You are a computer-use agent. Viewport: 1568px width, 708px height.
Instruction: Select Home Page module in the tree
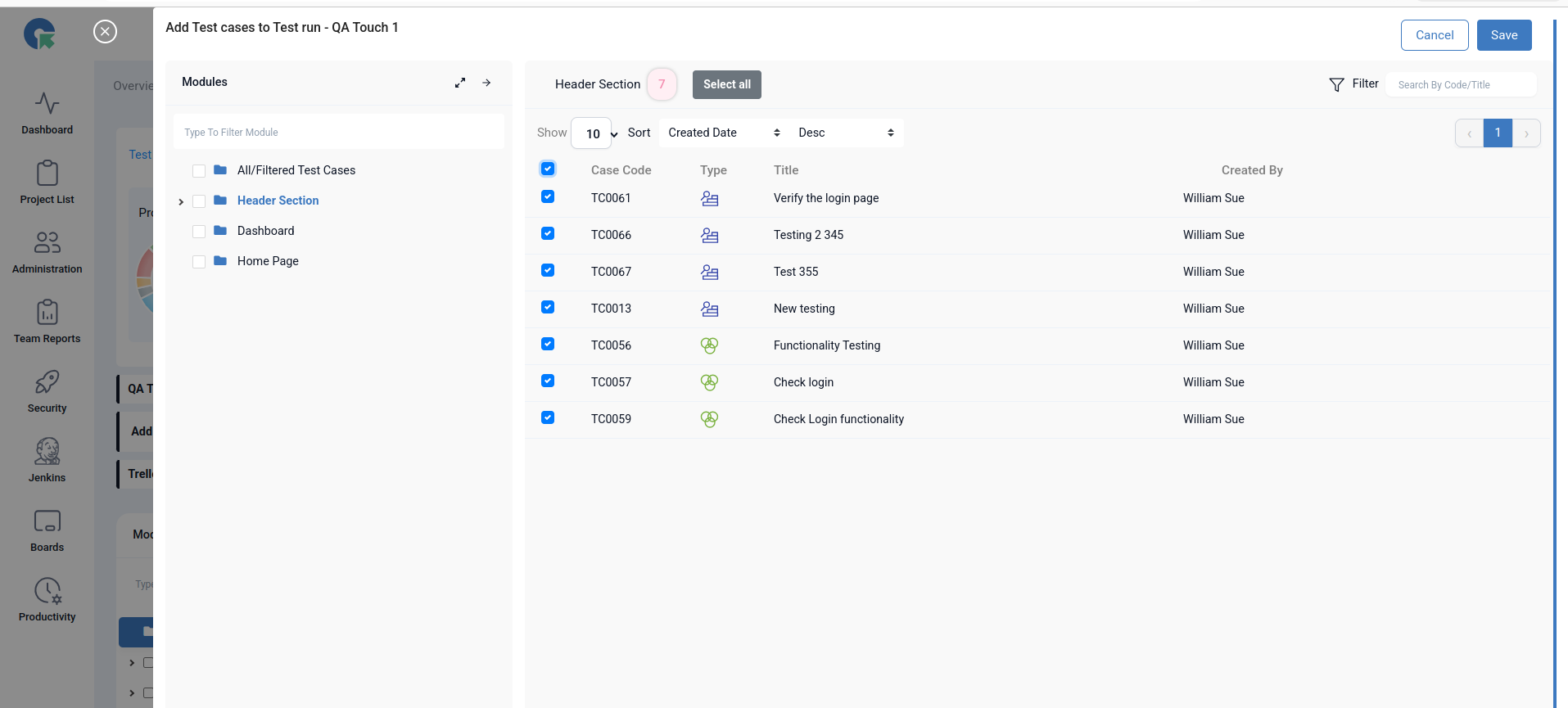(x=268, y=261)
